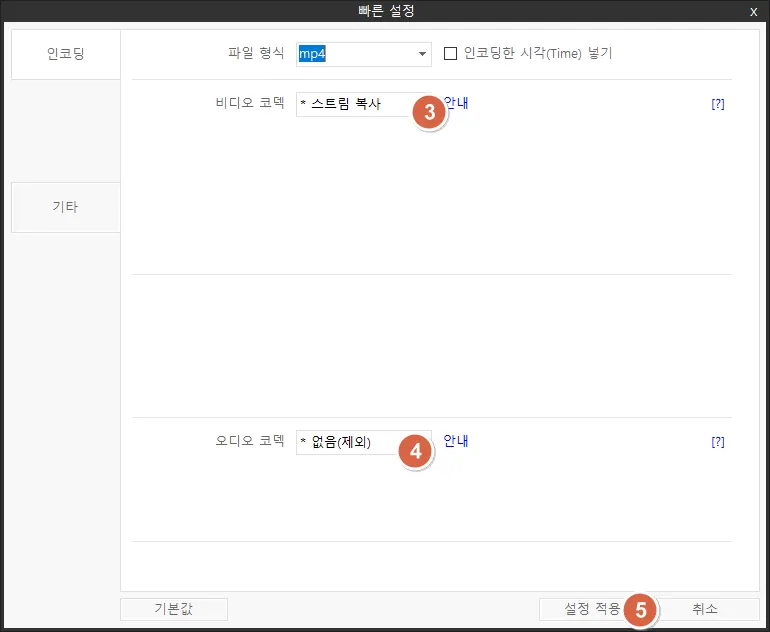The image size is (770, 632).
Task: Enable 인코딩한 시각(Time) 넣기 checkbox
Action: pyautogui.click(x=450, y=54)
